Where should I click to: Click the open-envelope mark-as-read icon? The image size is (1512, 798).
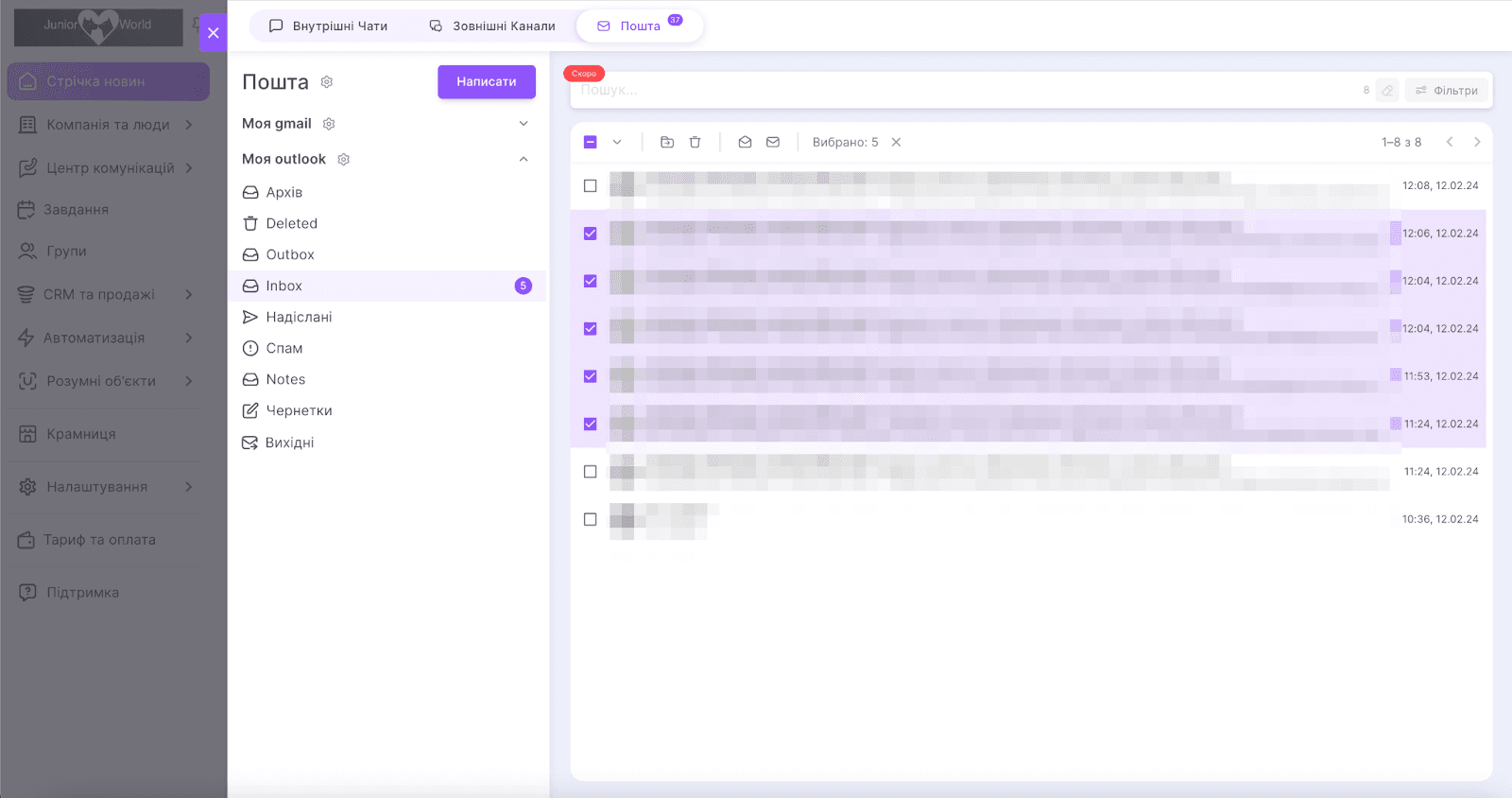(x=746, y=143)
